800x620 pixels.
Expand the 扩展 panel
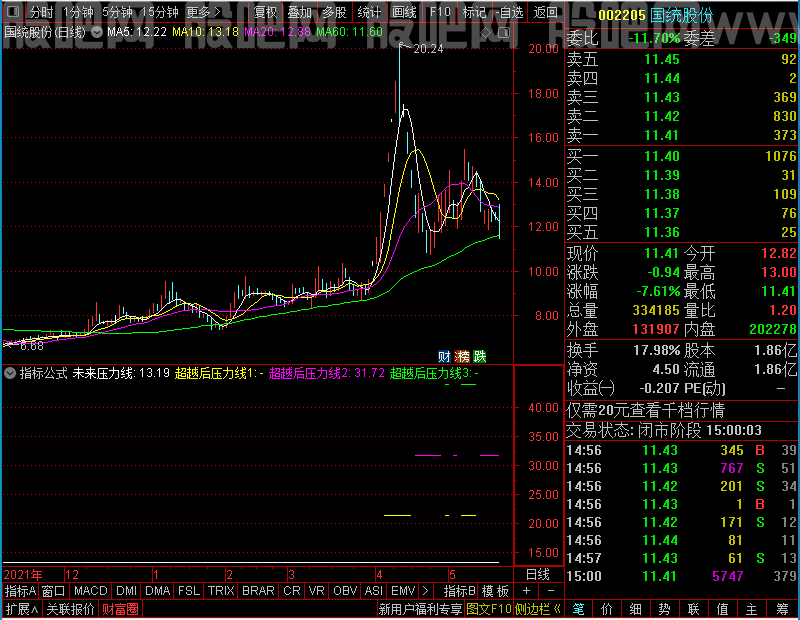tap(22, 609)
